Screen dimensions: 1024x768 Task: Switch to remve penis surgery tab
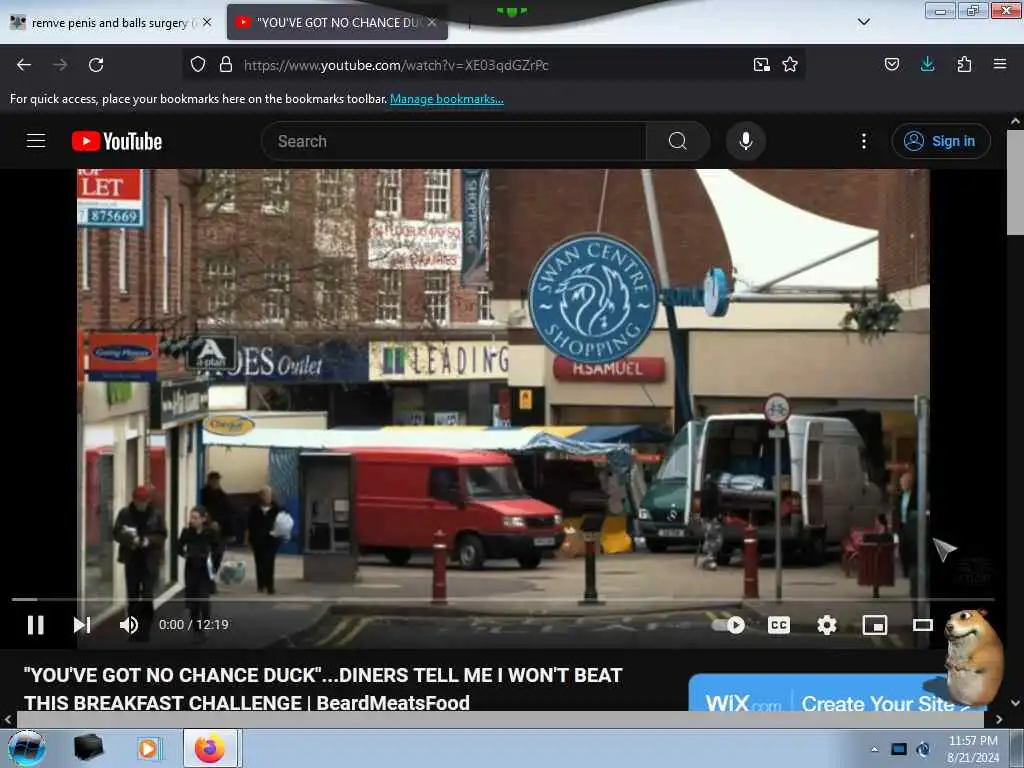(110, 23)
